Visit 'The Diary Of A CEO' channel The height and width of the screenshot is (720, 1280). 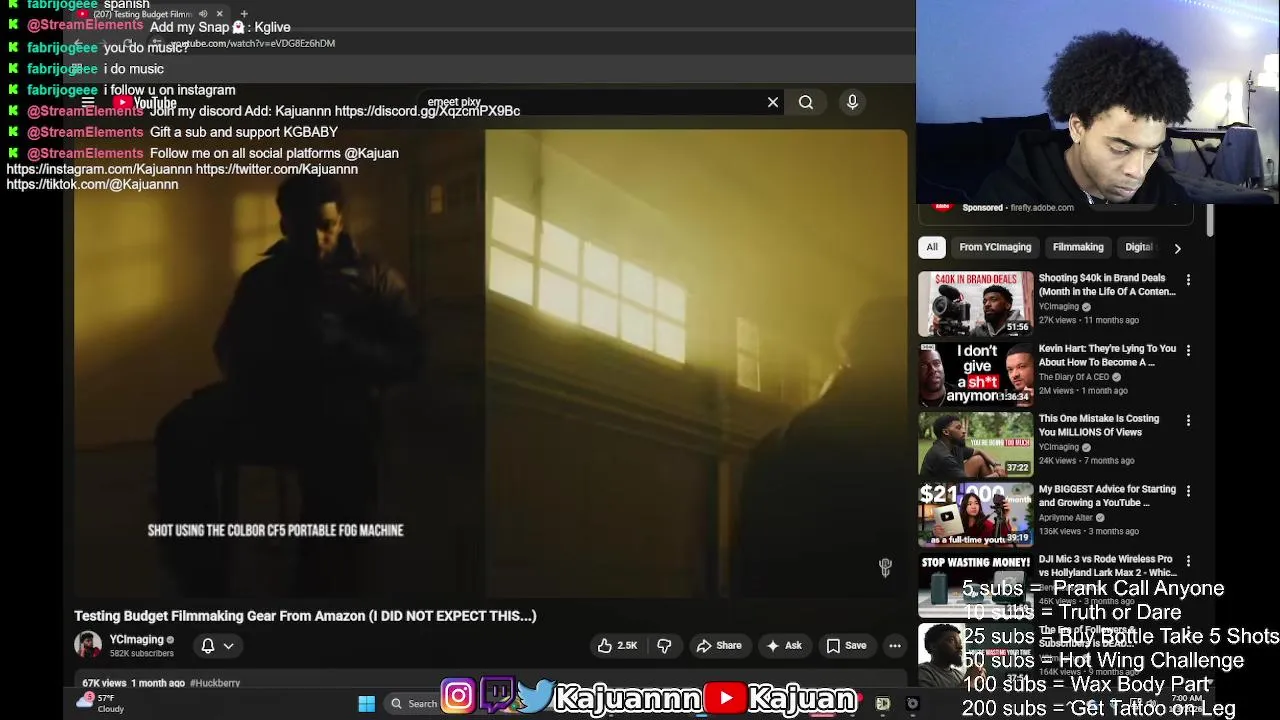1073,377
